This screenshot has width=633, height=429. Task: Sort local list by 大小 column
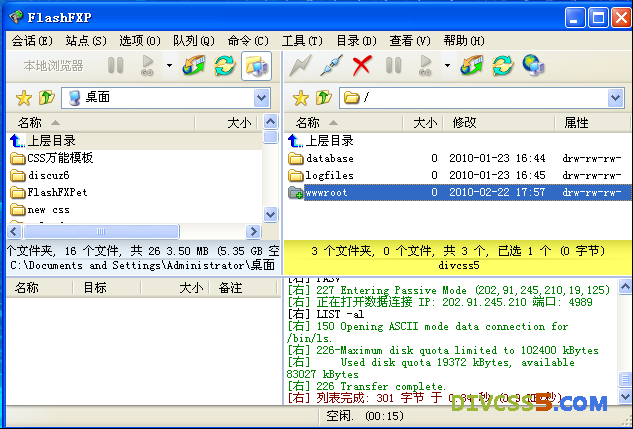tap(227, 123)
